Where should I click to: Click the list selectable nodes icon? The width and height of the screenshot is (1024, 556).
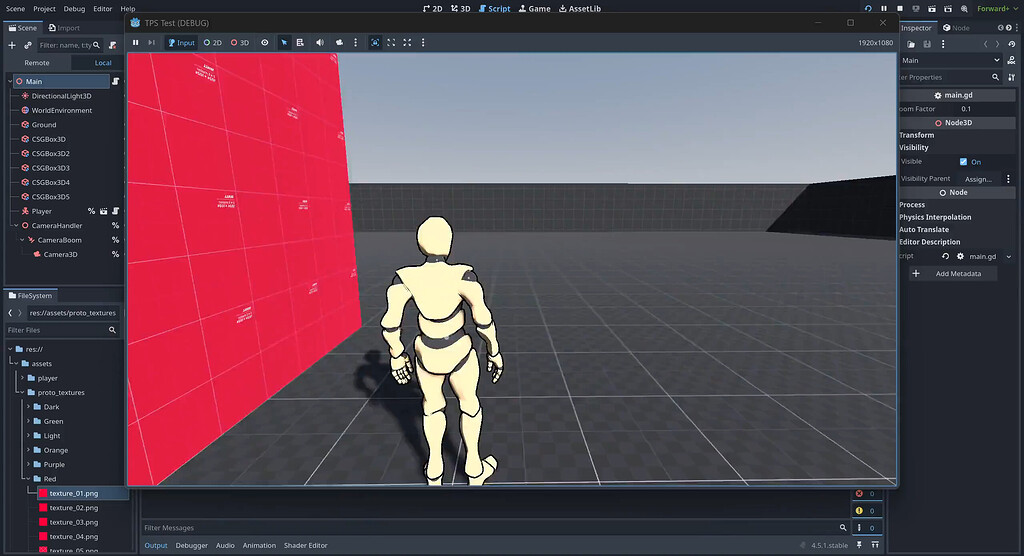tap(300, 42)
